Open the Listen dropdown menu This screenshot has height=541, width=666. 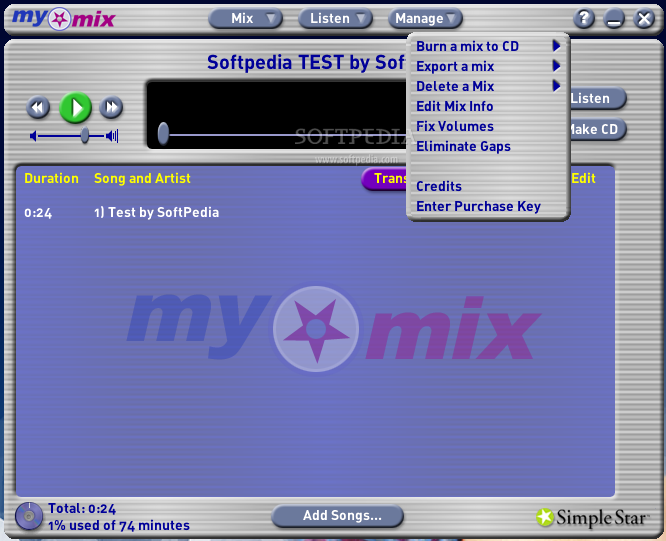pos(335,19)
